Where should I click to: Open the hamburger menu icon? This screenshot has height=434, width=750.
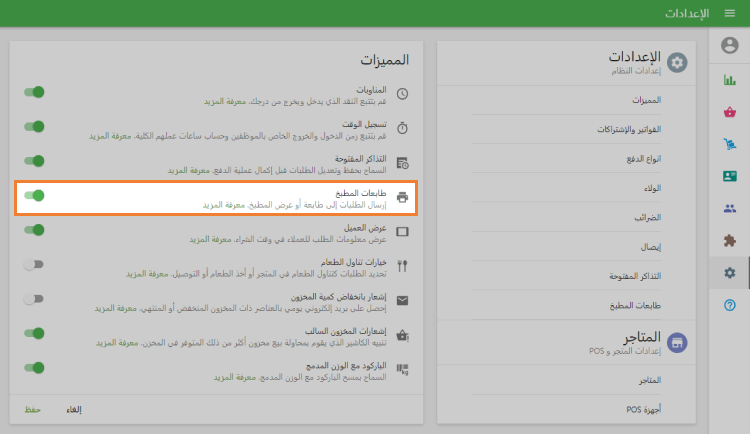coord(729,13)
